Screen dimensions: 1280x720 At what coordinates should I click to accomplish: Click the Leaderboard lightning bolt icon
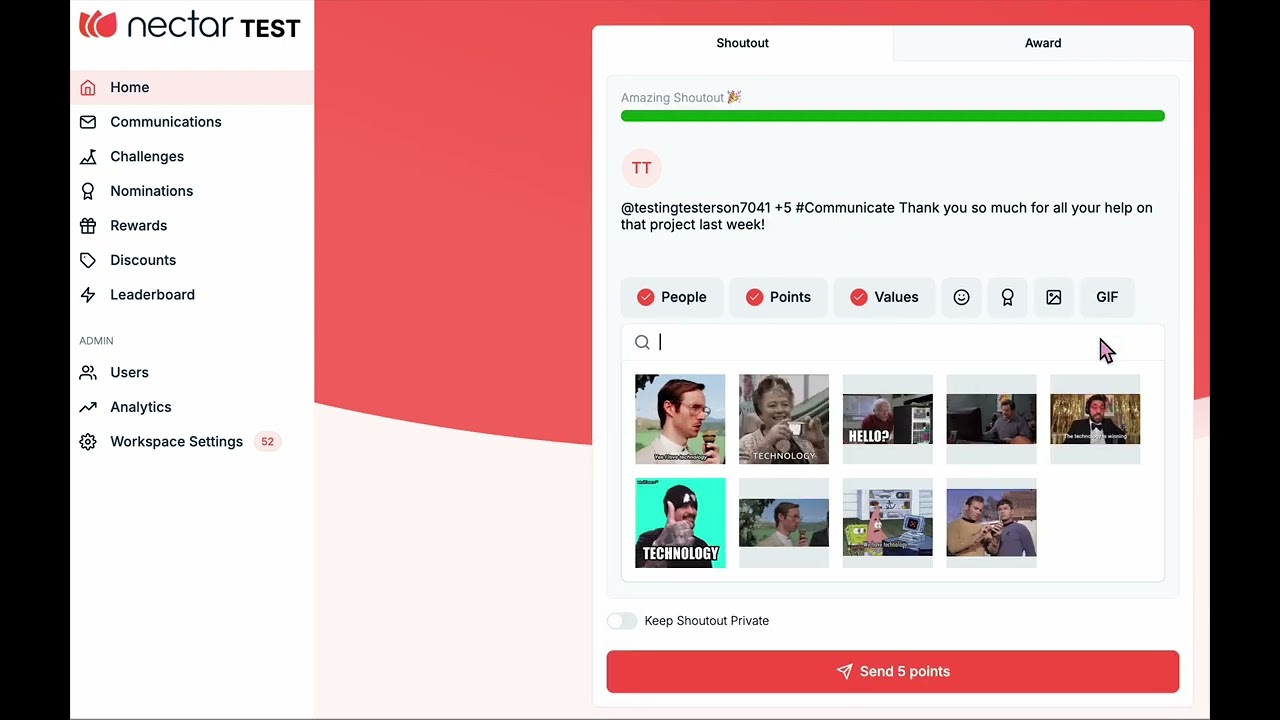(x=88, y=295)
